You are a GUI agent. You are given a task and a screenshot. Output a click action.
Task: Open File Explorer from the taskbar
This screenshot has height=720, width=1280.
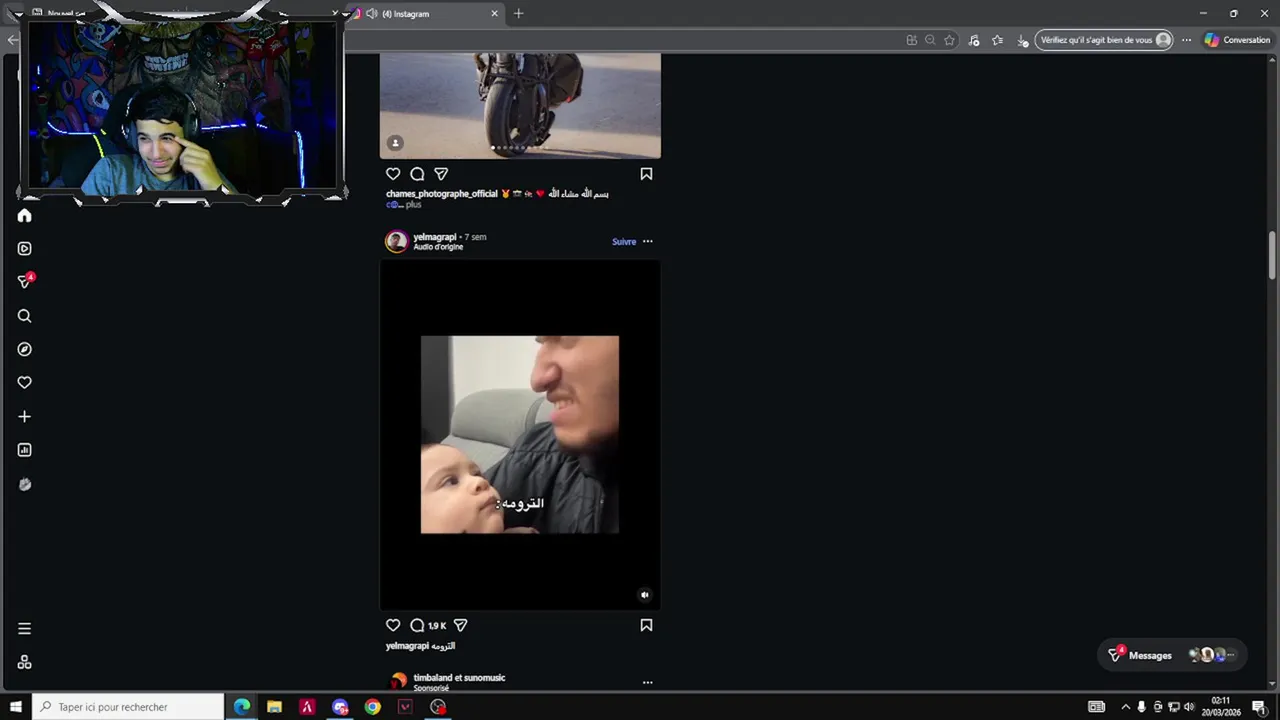(x=274, y=707)
